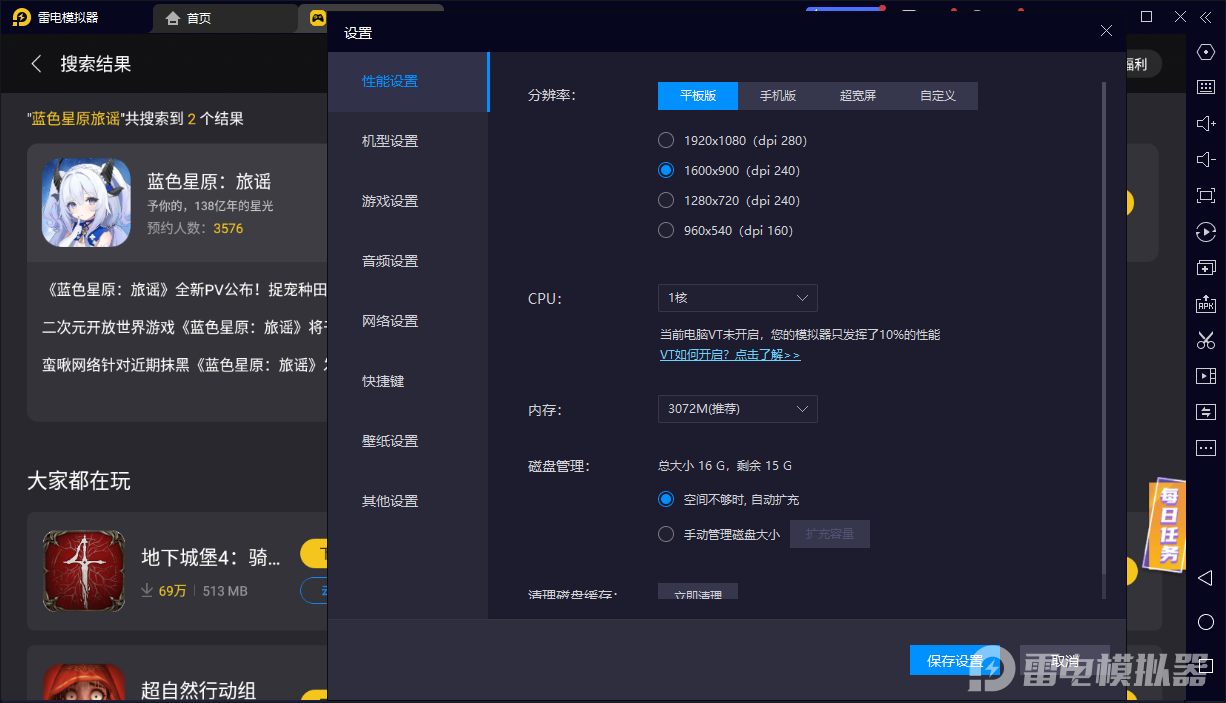Click the 超自然行动组 game title
The height and width of the screenshot is (703, 1226).
point(199,690)
